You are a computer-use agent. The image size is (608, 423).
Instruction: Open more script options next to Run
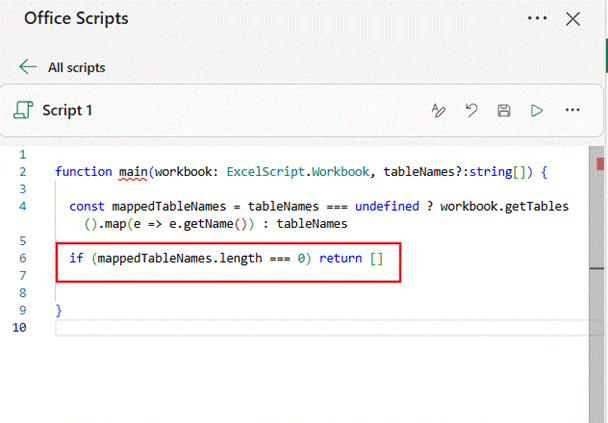[572, 110]
